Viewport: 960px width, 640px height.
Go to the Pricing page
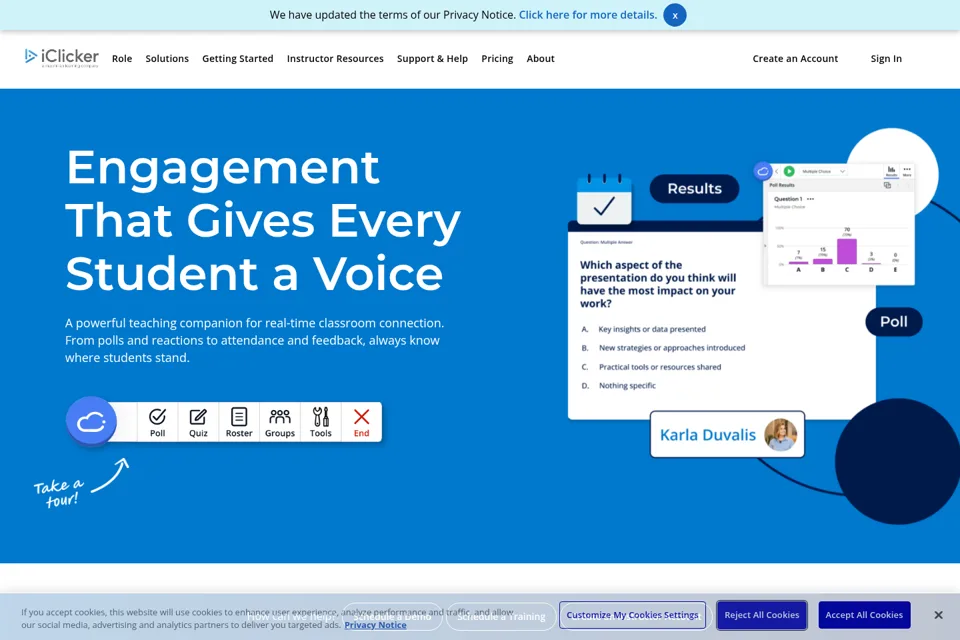point(497,59)
